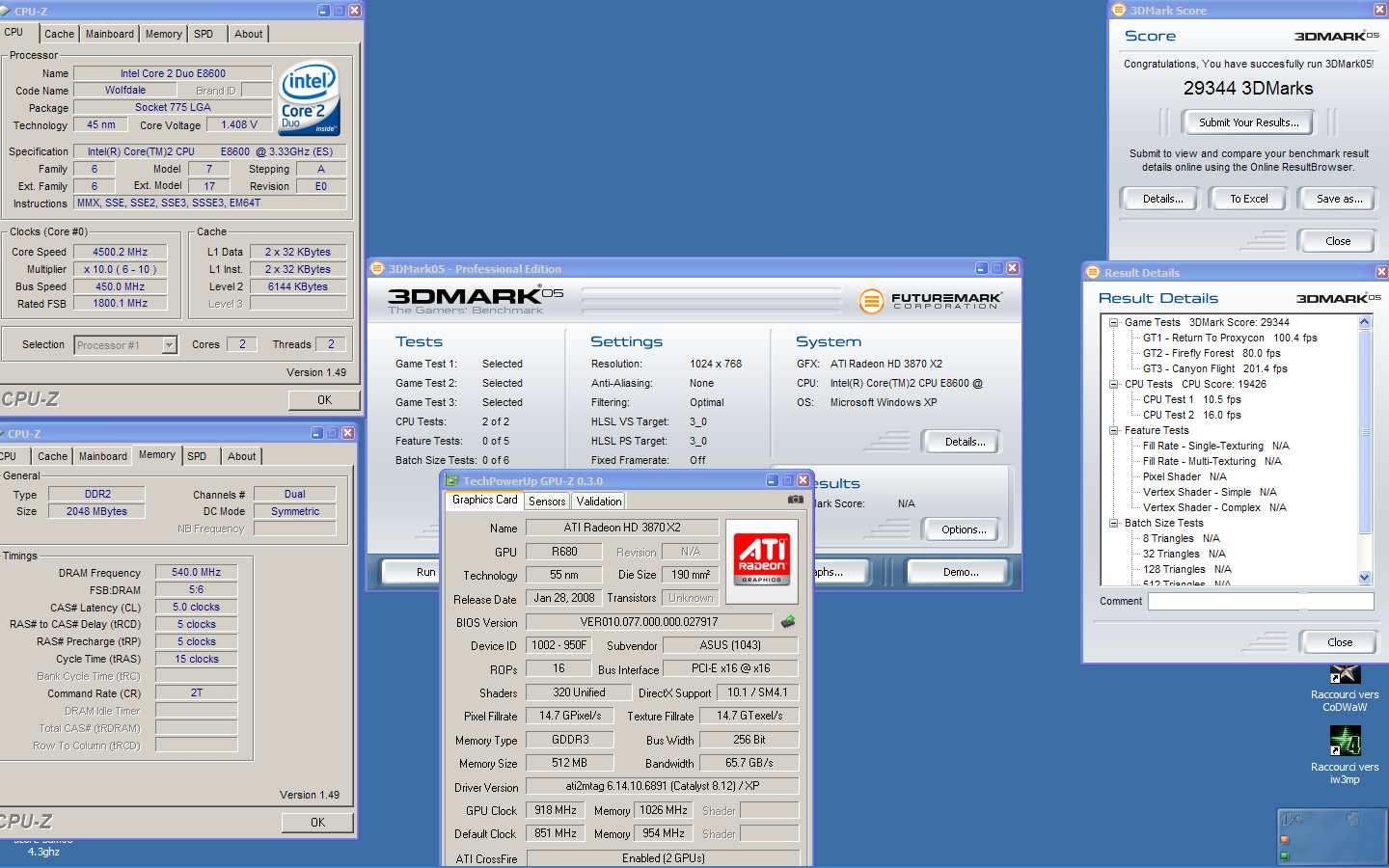Click the Result Details scroll-up arrow
This screenshot has height=868, width=1389.
[1365, 322]
